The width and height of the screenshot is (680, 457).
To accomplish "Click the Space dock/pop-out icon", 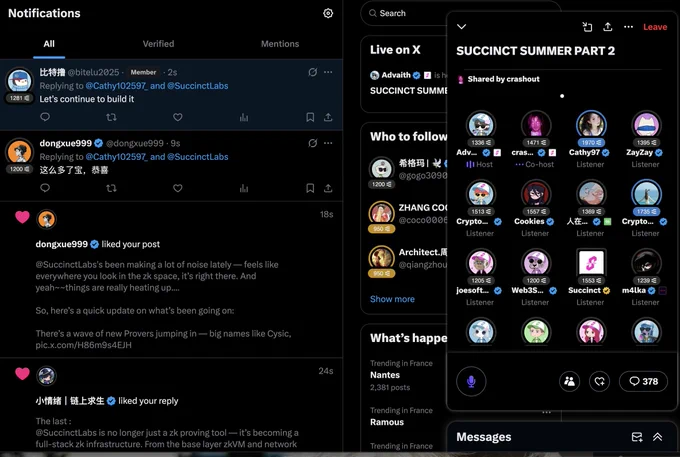I will pos(587,27).
